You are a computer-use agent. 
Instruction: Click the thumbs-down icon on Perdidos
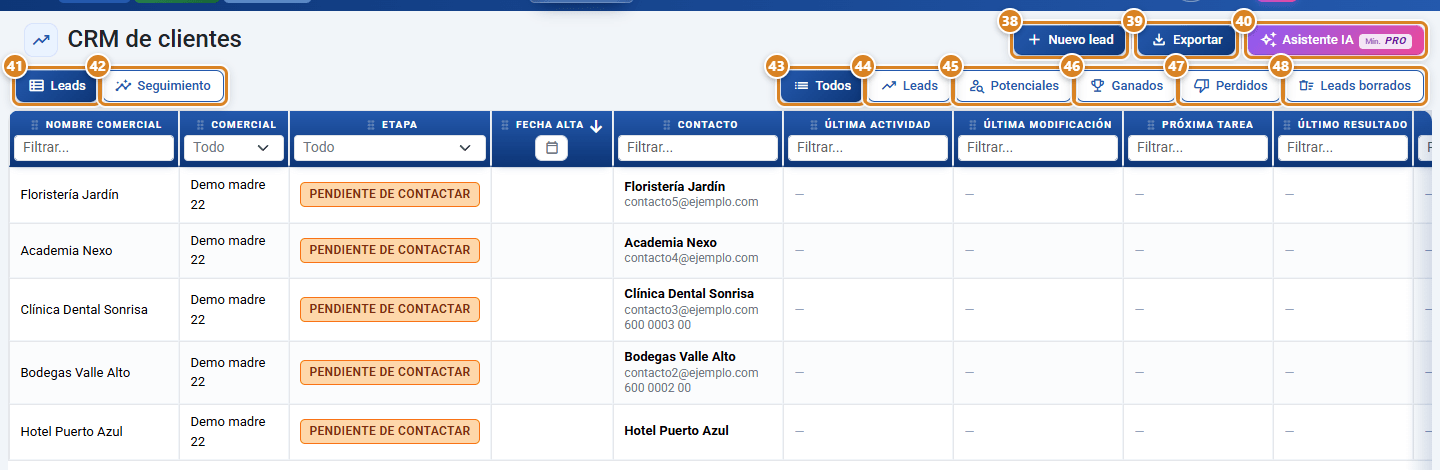[x=1202, y=86]
